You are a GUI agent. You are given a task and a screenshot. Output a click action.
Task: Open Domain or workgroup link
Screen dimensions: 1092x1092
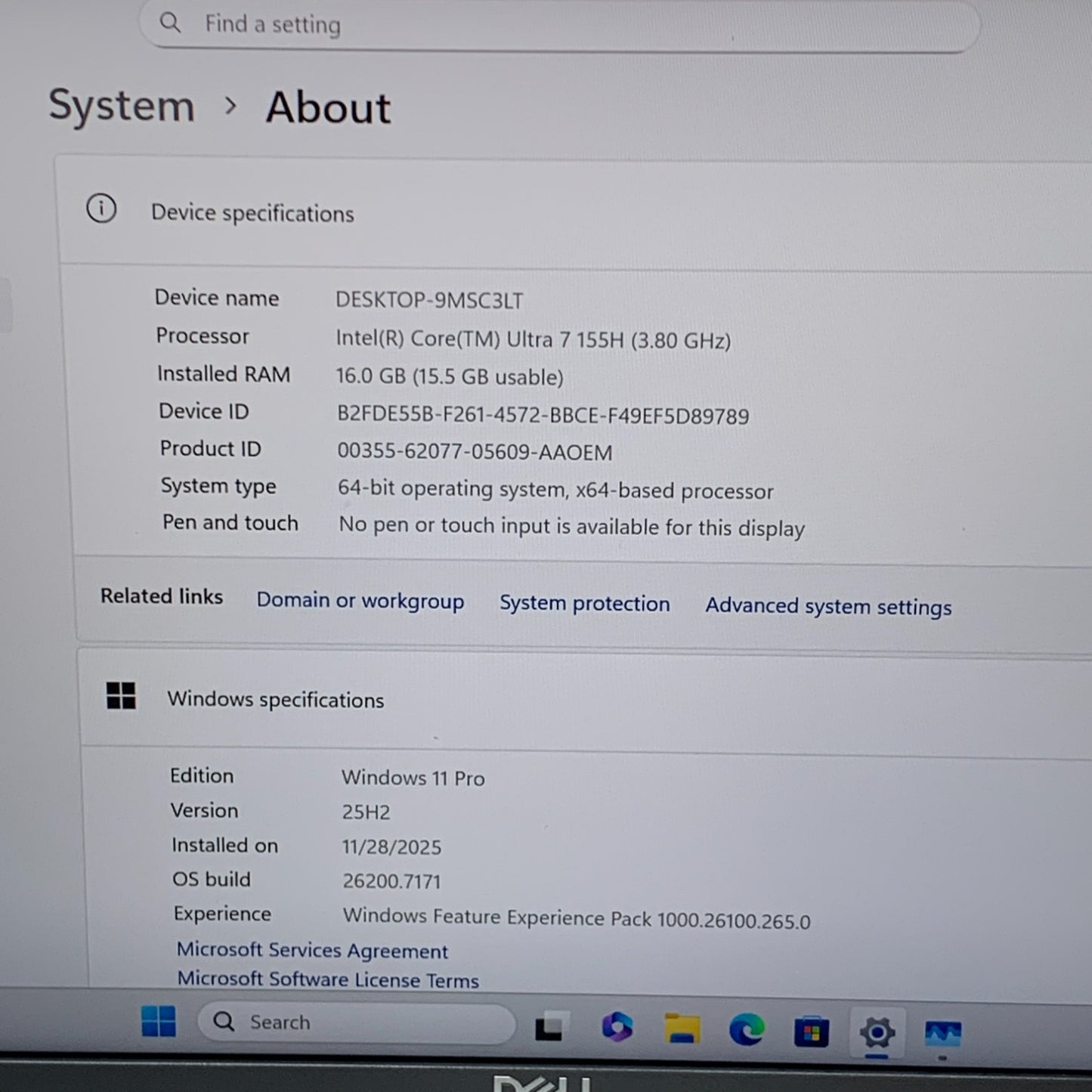point(360,601)
